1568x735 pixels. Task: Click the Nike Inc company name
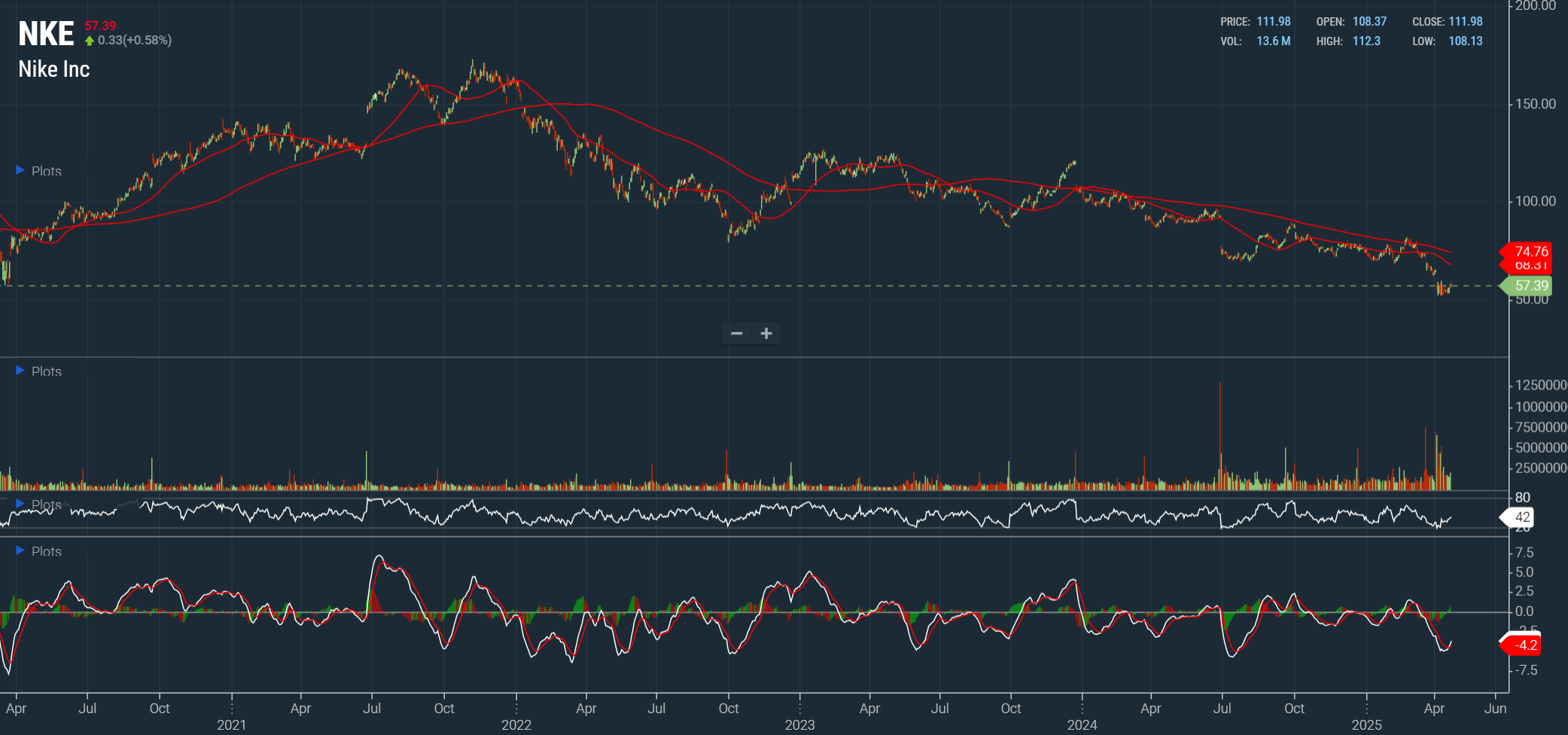tap(54, 69)
